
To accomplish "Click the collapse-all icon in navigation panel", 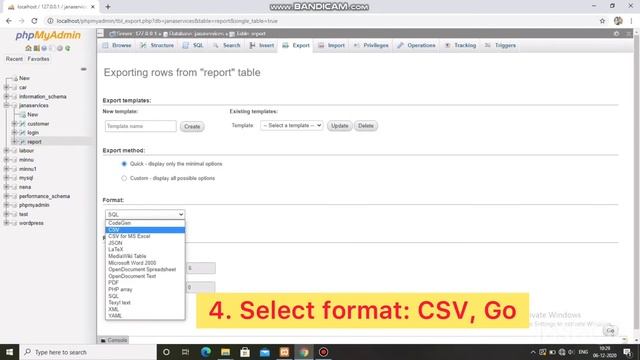I will click(x=84, y=69).
